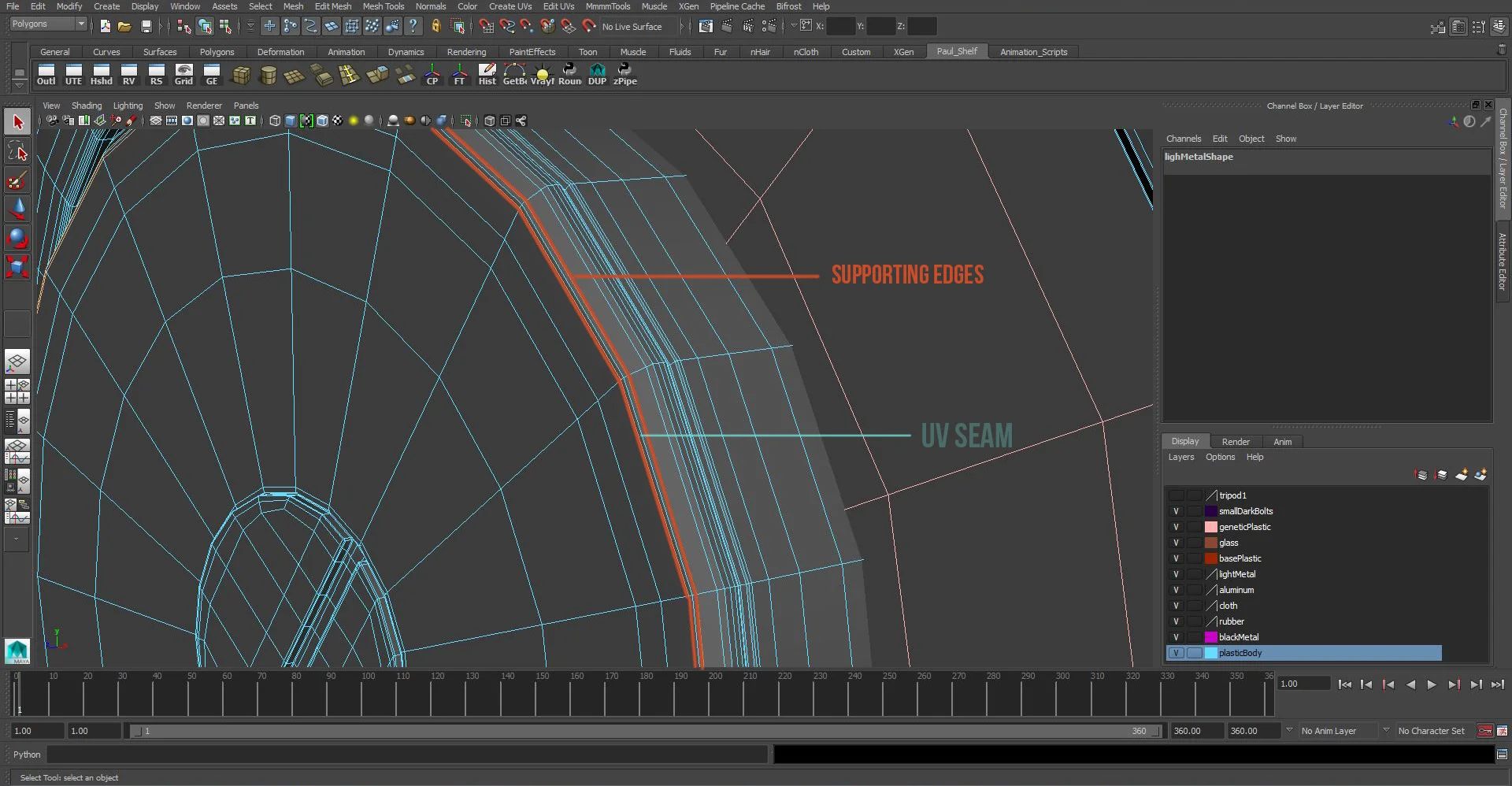The image size is (1512, 786).
Task: Click the blackMetal magenta color swatch
Action: [1211, 637]
